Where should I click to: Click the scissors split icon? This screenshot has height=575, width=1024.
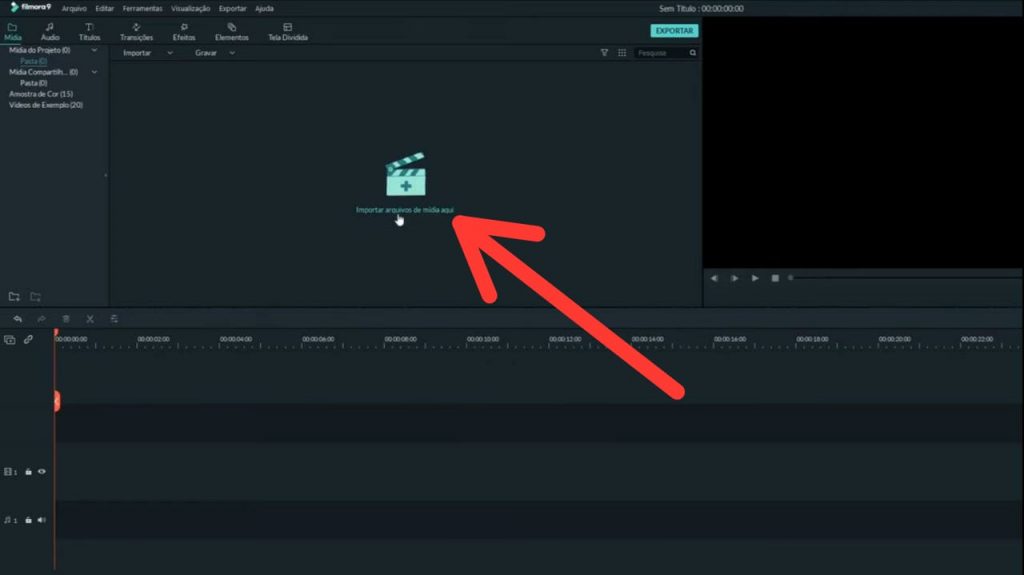click(x=90, y=319)
